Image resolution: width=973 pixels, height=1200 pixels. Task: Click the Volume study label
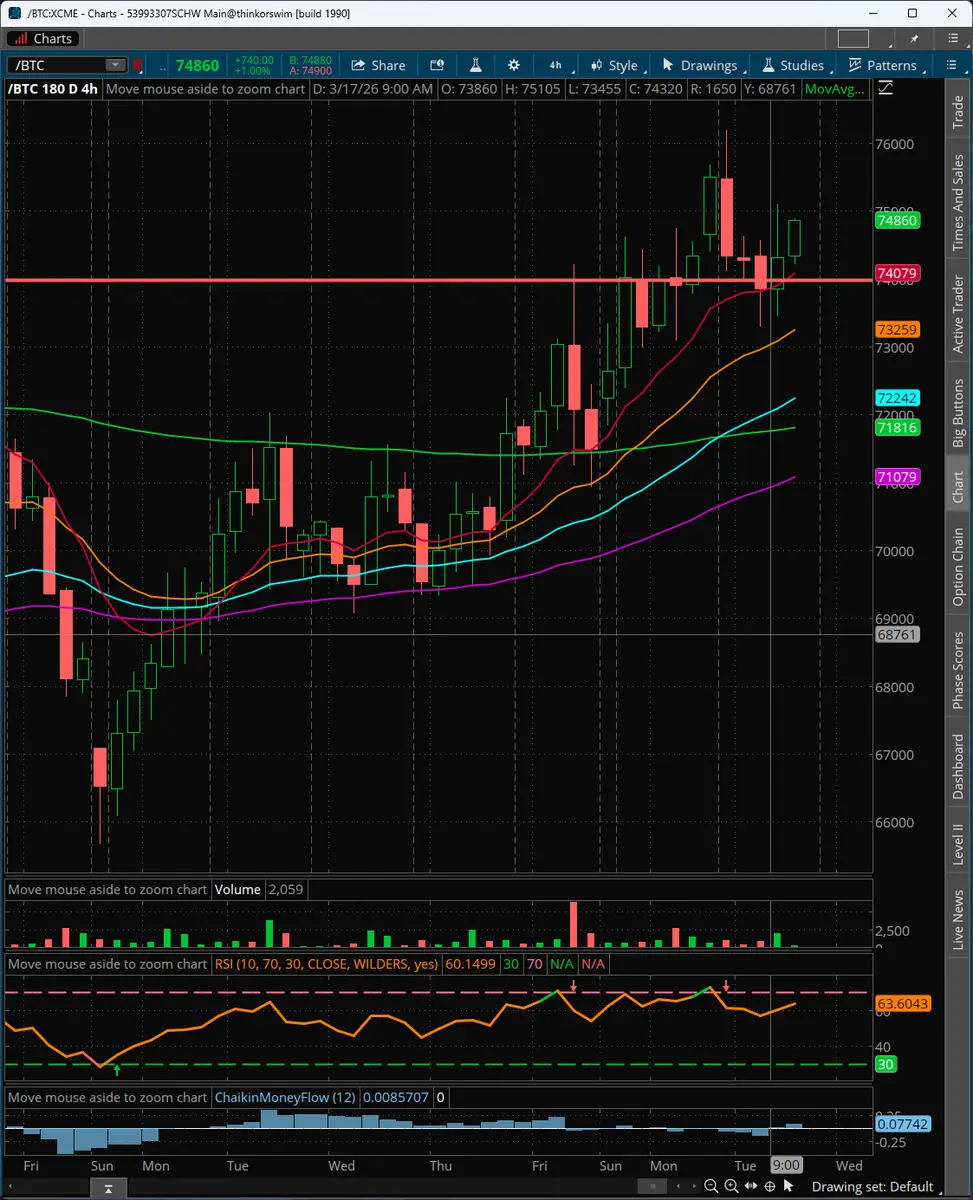click(237, 889)
